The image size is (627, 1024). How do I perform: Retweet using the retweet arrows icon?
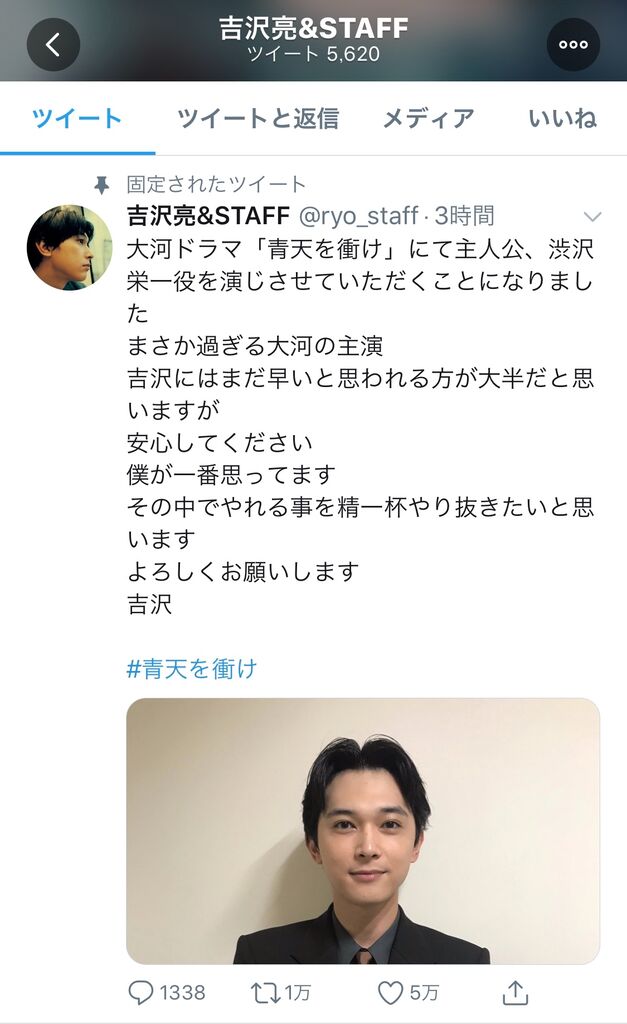(x=265, y=993)
